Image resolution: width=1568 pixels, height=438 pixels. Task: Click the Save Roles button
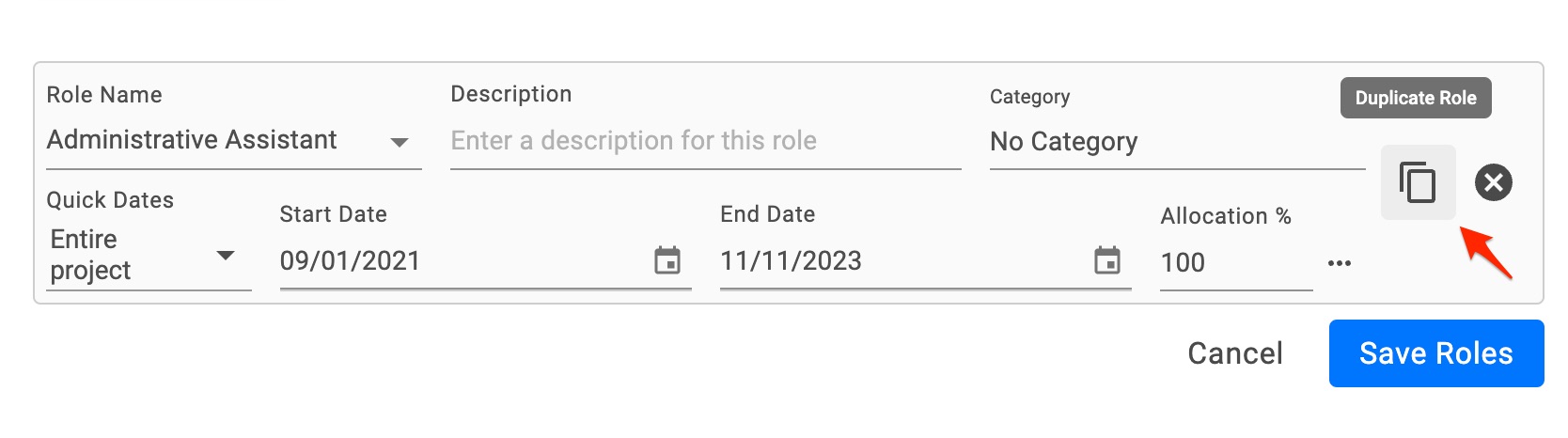click(x=1436, y=353)
